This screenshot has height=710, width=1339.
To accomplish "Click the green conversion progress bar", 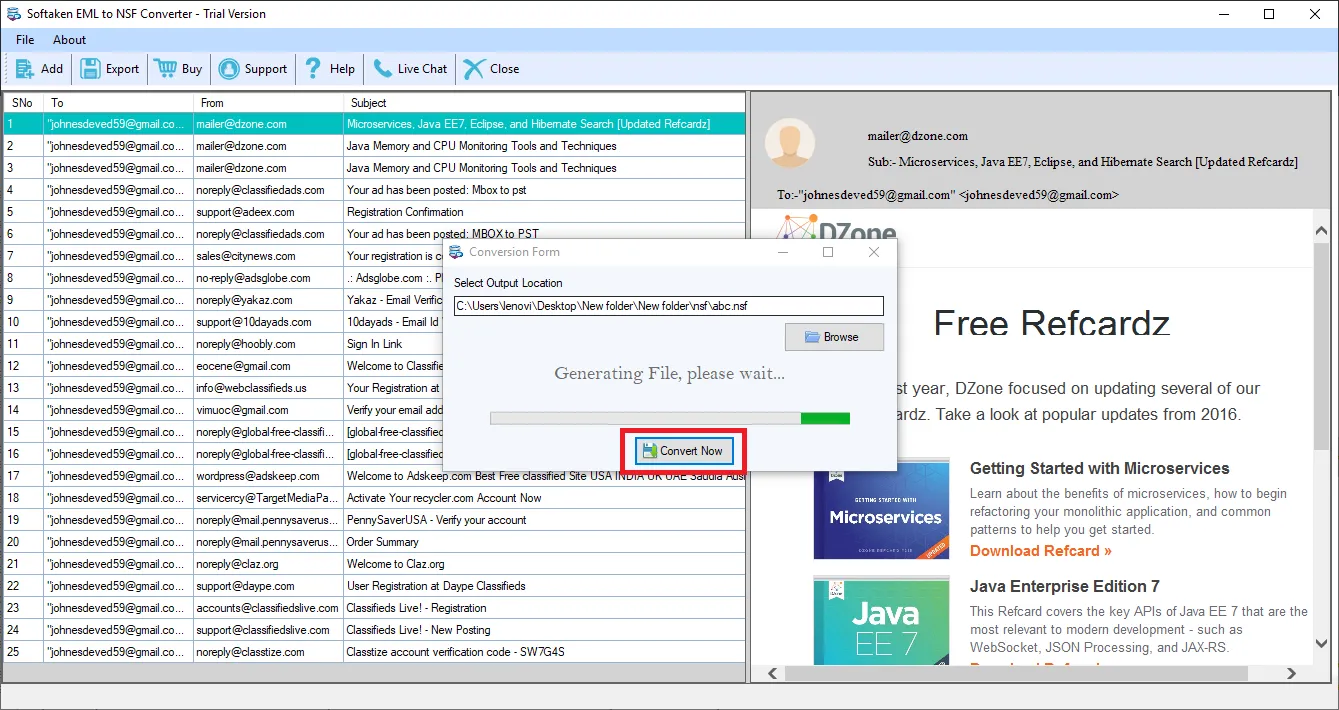I will pyautogui.click(x=670, y=418).
